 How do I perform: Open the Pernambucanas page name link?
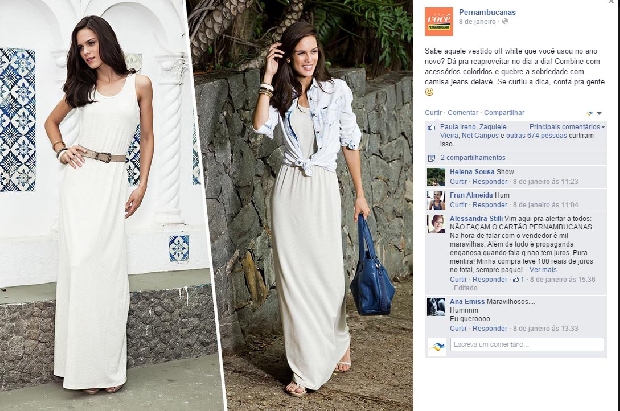point(487,12)
